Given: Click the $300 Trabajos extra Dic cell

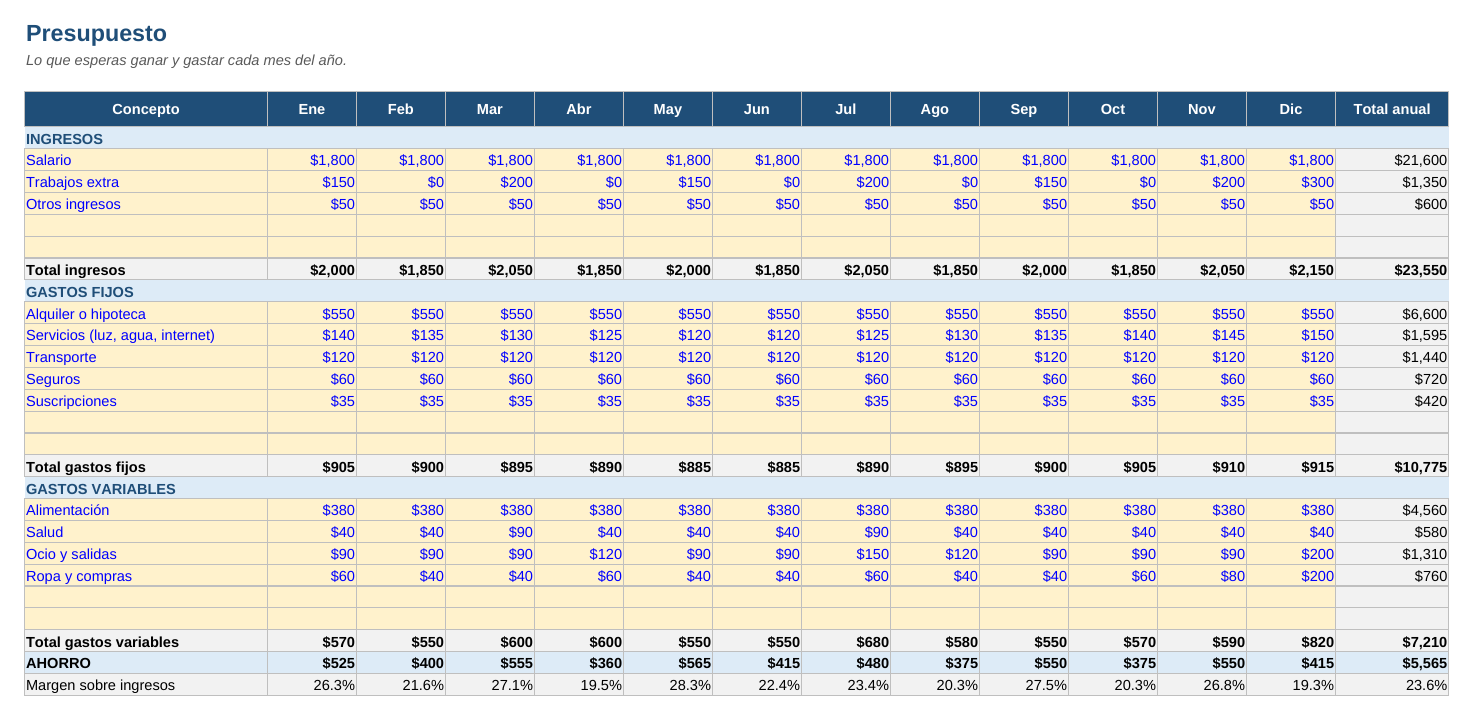Looking at the screenshot, I should pos(1291,182).
